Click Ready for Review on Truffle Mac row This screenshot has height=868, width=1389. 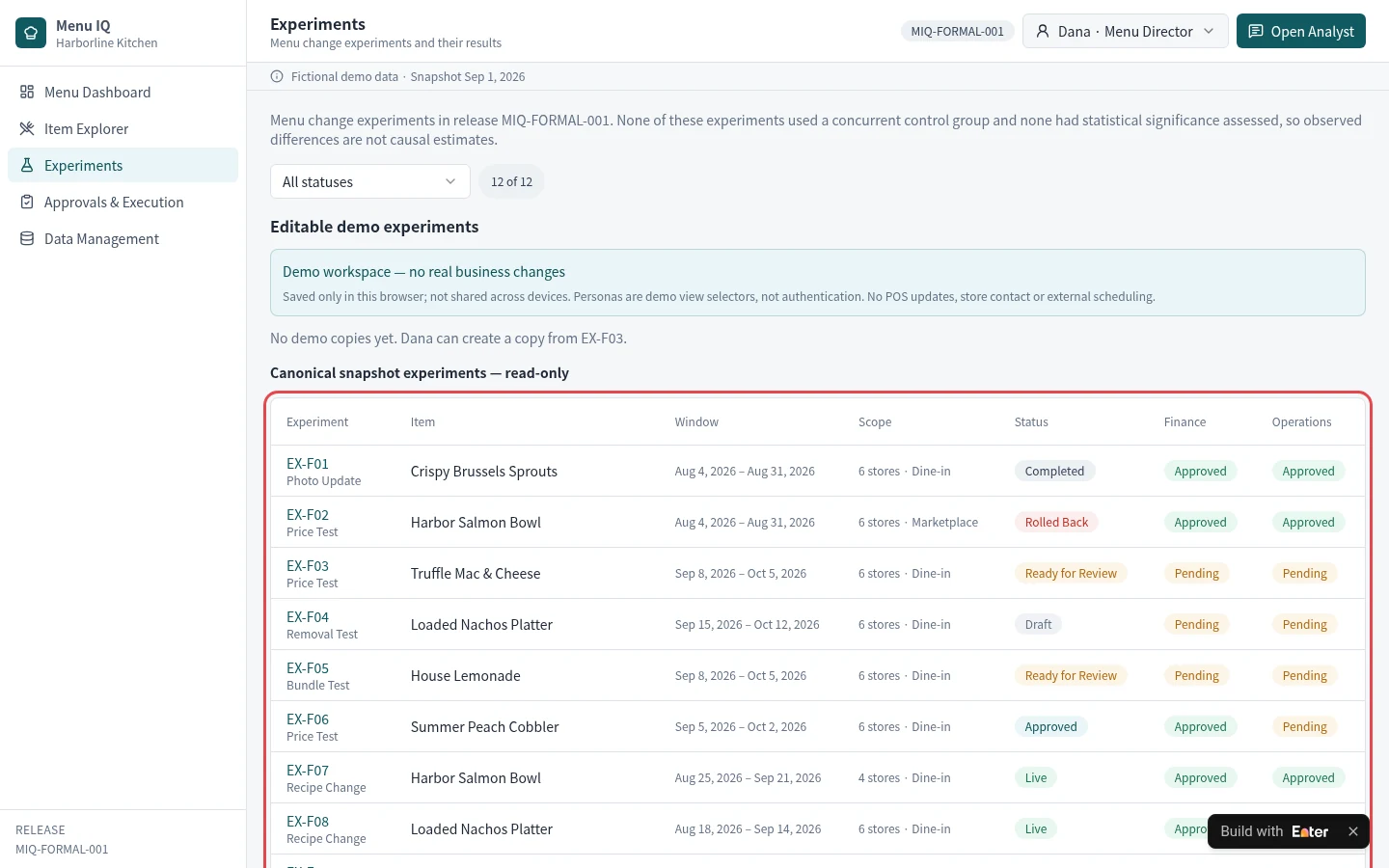coord(1071,573)
